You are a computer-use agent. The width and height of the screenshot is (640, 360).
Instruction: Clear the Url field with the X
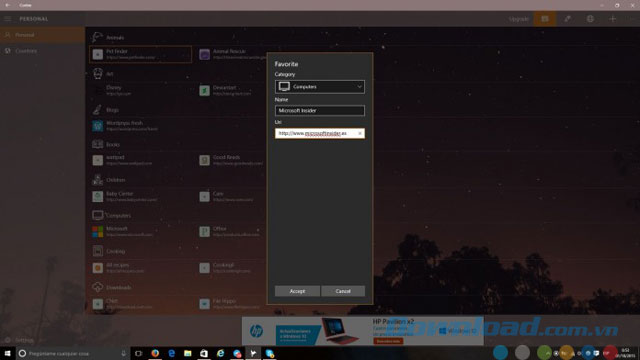(x=360, y=133)
